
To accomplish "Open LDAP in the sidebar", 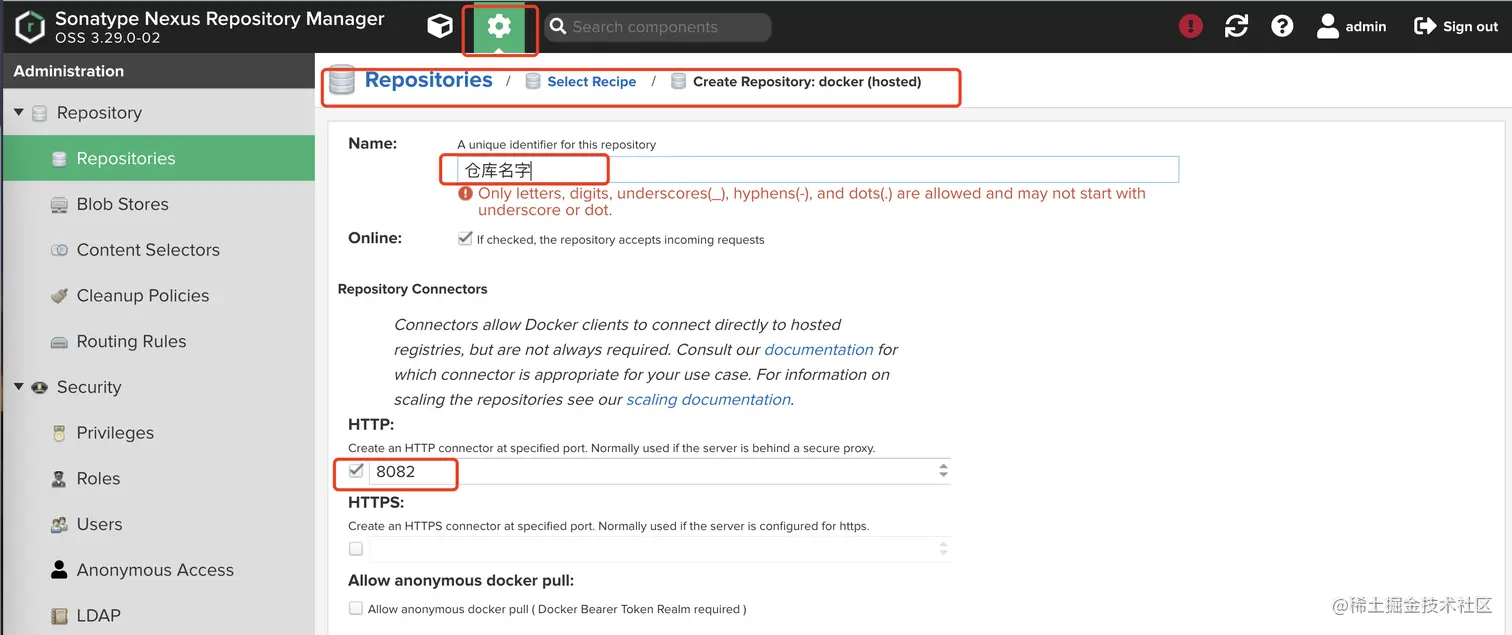I will point(159,616).
